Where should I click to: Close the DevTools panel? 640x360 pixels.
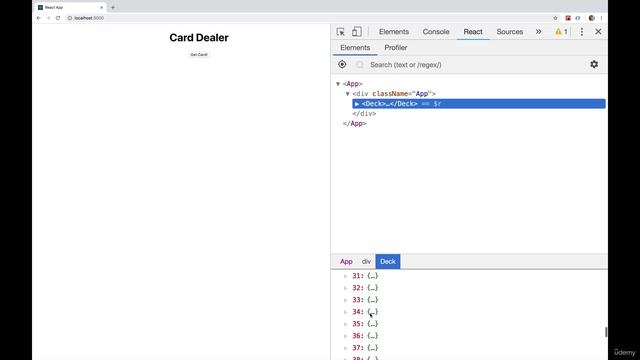[x=598, y=32]
